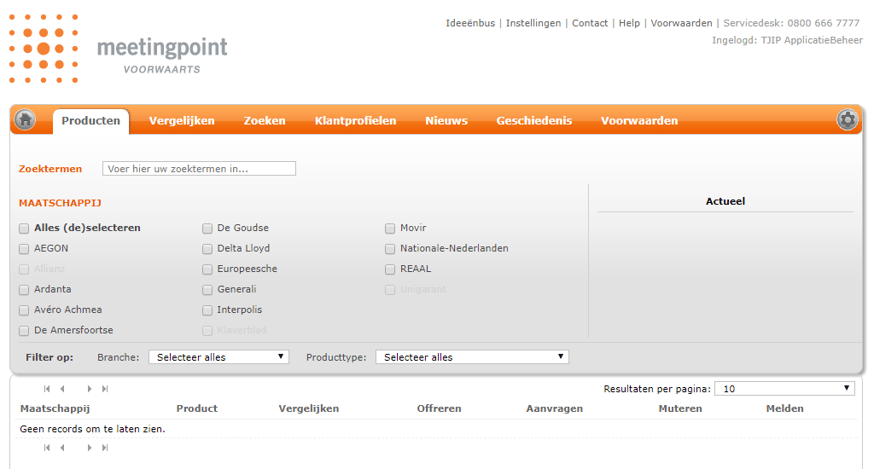Click the Maatschappij column header
This screenshot has height=469, width=874.
(55, 408)
